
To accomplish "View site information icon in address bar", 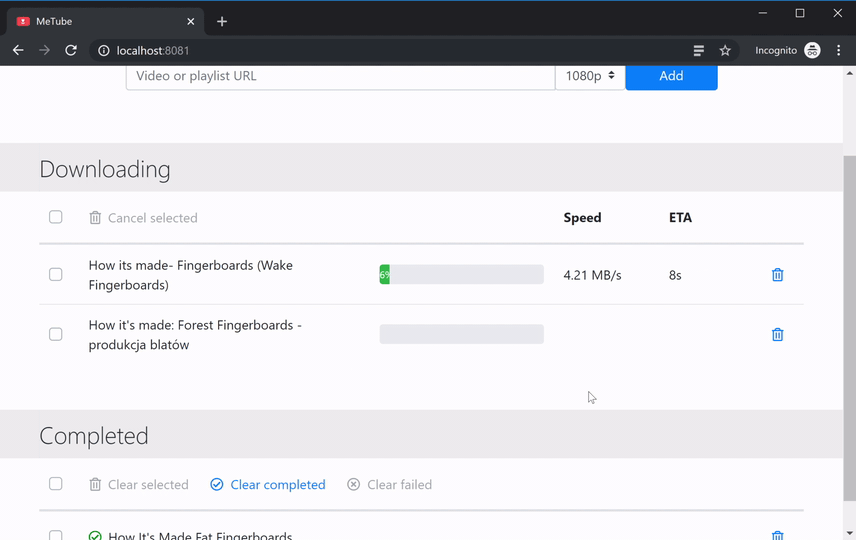I will coord(104,51).
